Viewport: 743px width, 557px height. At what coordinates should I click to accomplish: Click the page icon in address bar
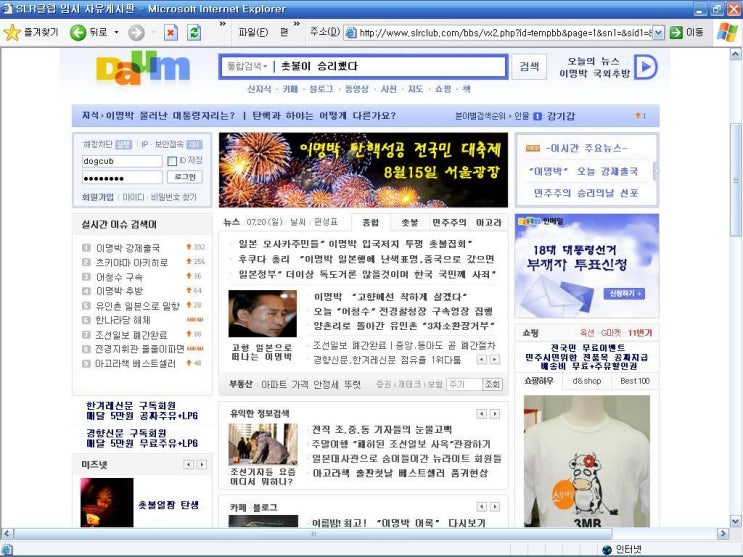[x=351, y=33]
